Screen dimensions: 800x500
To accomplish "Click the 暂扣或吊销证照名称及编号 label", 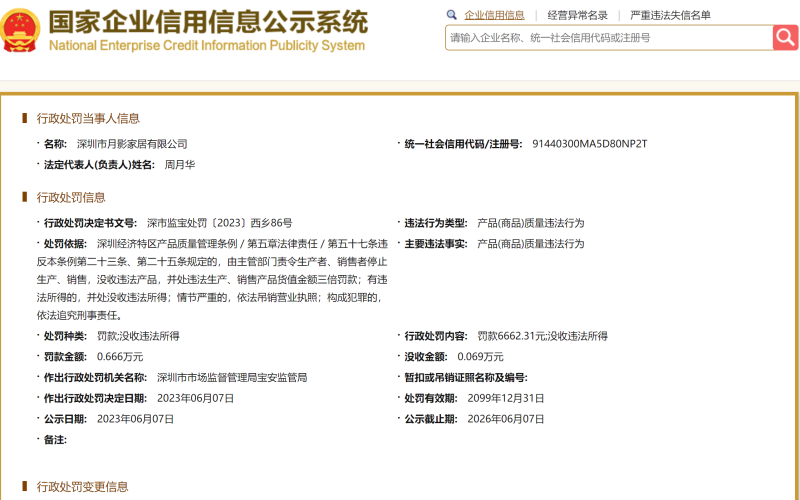I will point(466,378).
